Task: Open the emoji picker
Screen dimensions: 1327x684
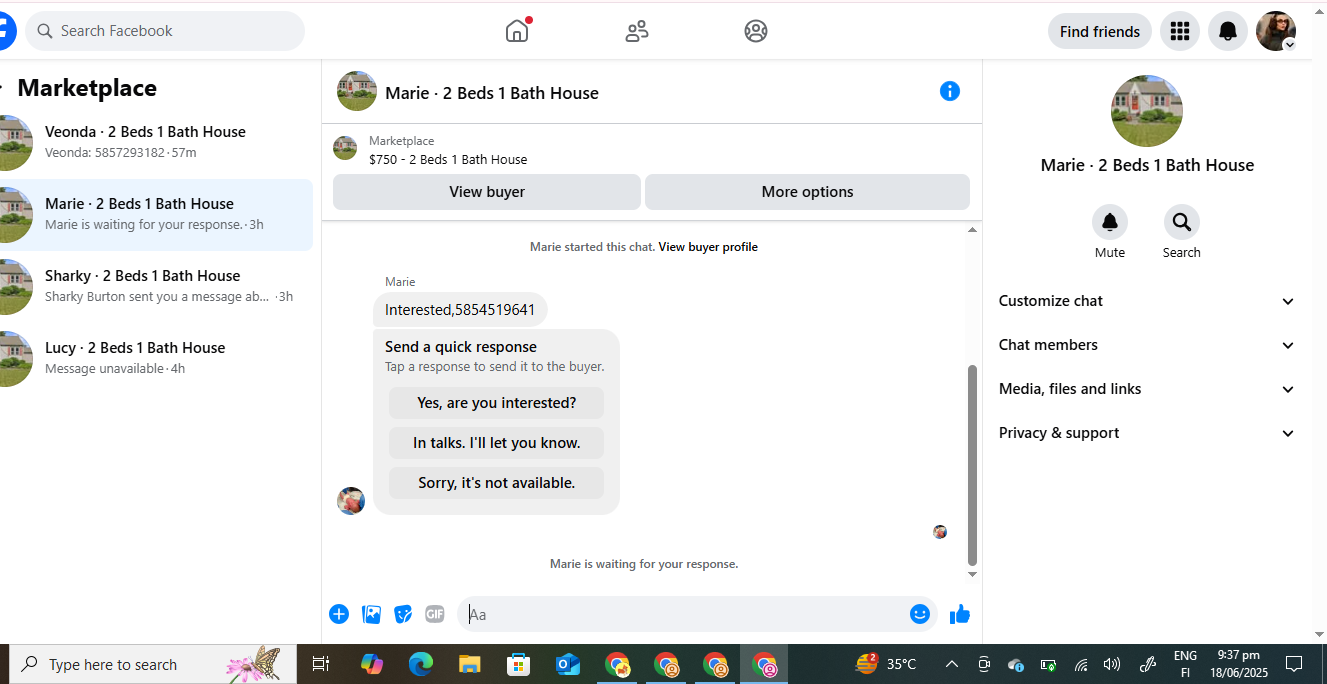Action: coord(920,614)
